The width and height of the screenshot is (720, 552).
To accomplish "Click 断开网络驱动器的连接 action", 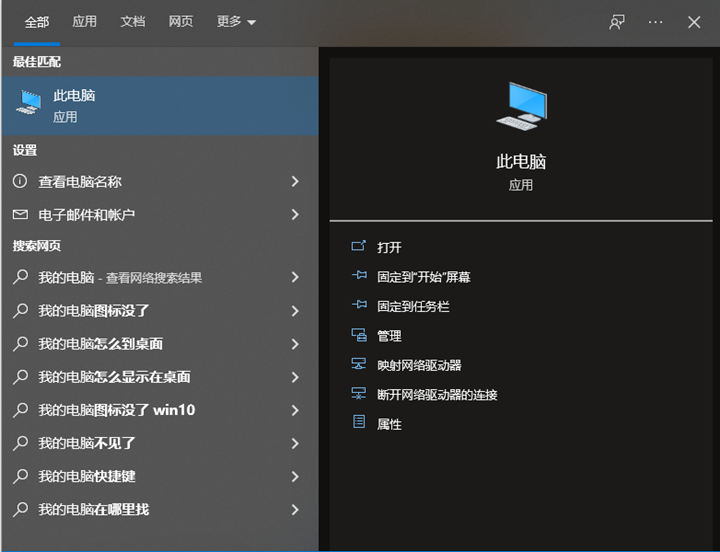I will 437,395.
